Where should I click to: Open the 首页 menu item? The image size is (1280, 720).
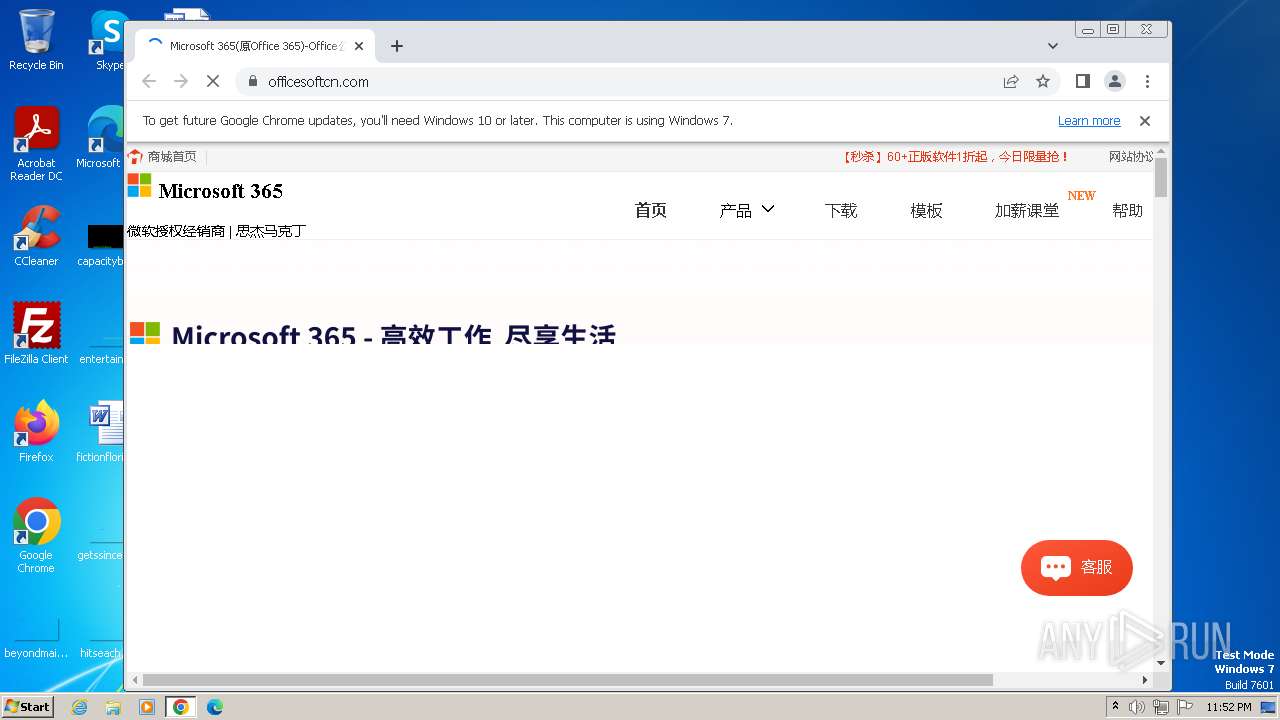651,210
